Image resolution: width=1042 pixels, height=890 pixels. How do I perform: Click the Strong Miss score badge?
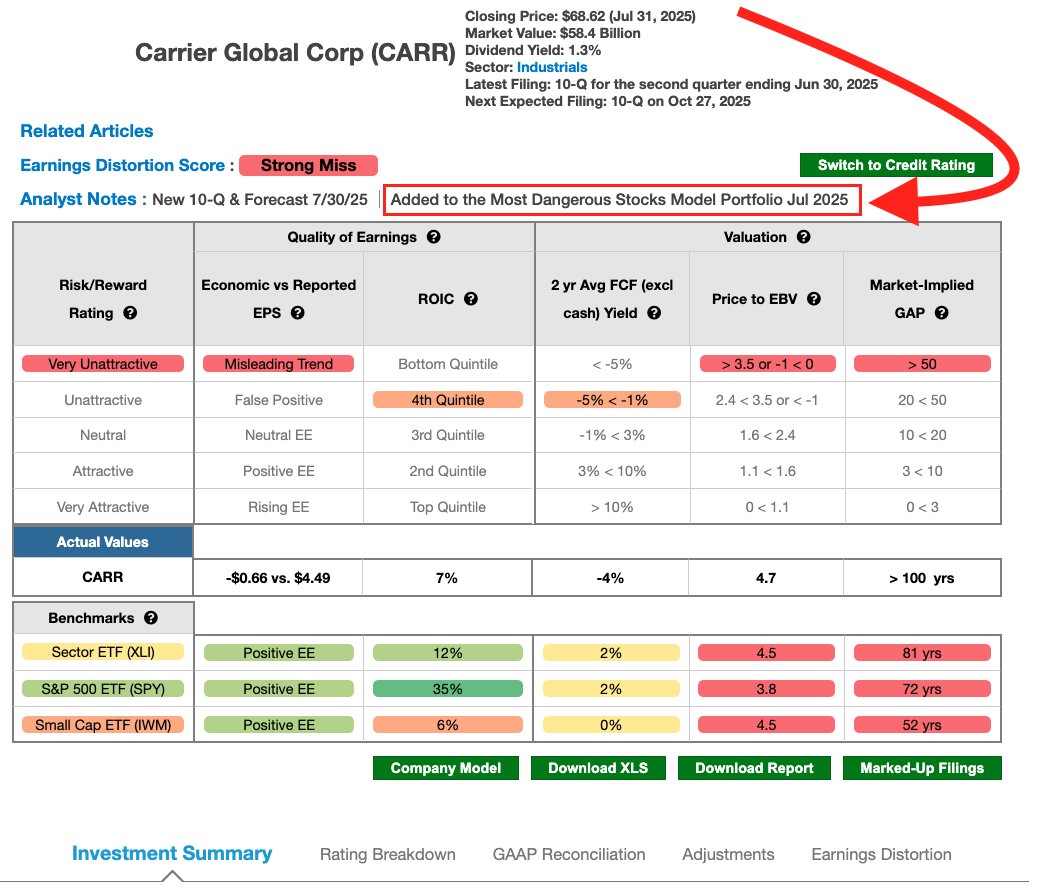click(x=308, y=165)
